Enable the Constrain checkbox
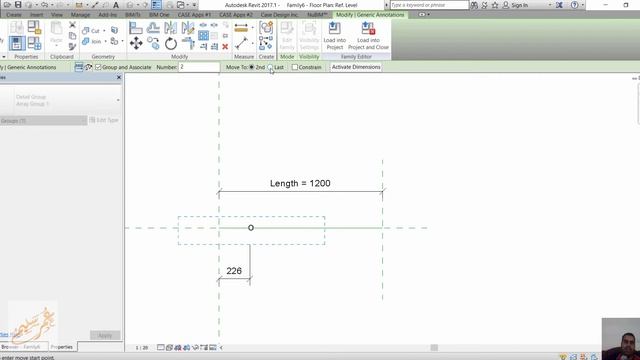 pyautogui.click(x=295, y=67)
